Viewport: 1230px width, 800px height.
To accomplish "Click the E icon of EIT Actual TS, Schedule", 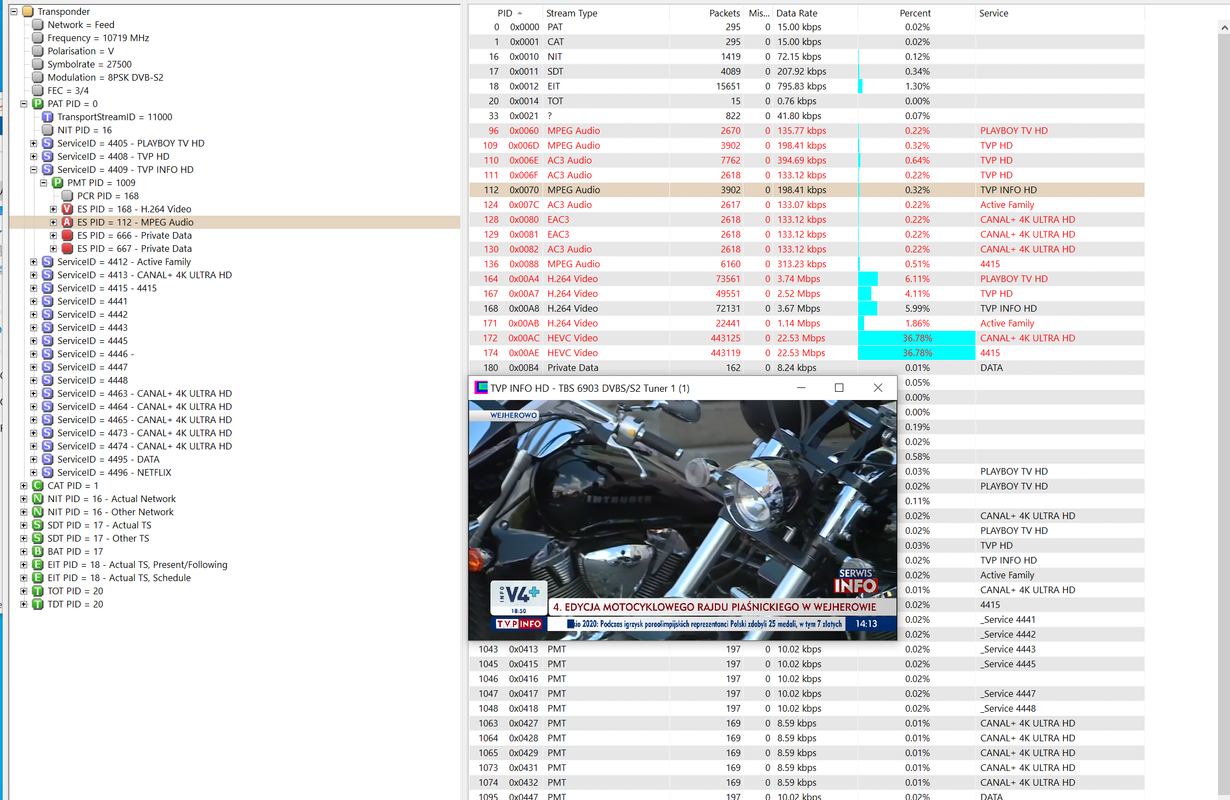I will tap(37, 578).
